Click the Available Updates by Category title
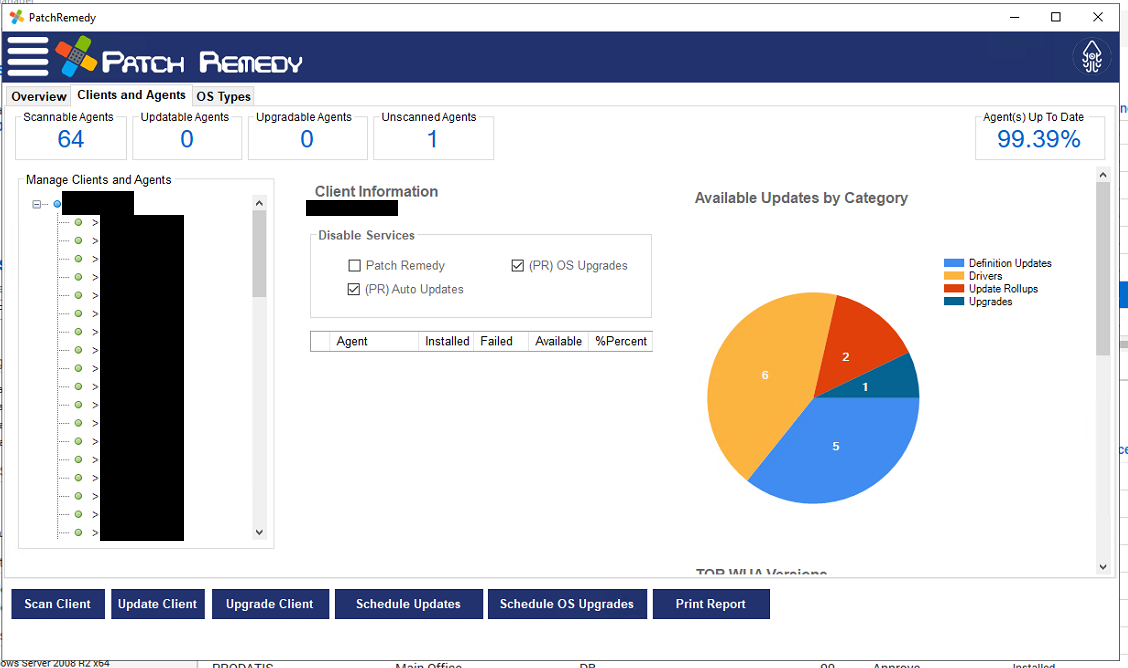The image size is (1128, 668). pos(801,198)
